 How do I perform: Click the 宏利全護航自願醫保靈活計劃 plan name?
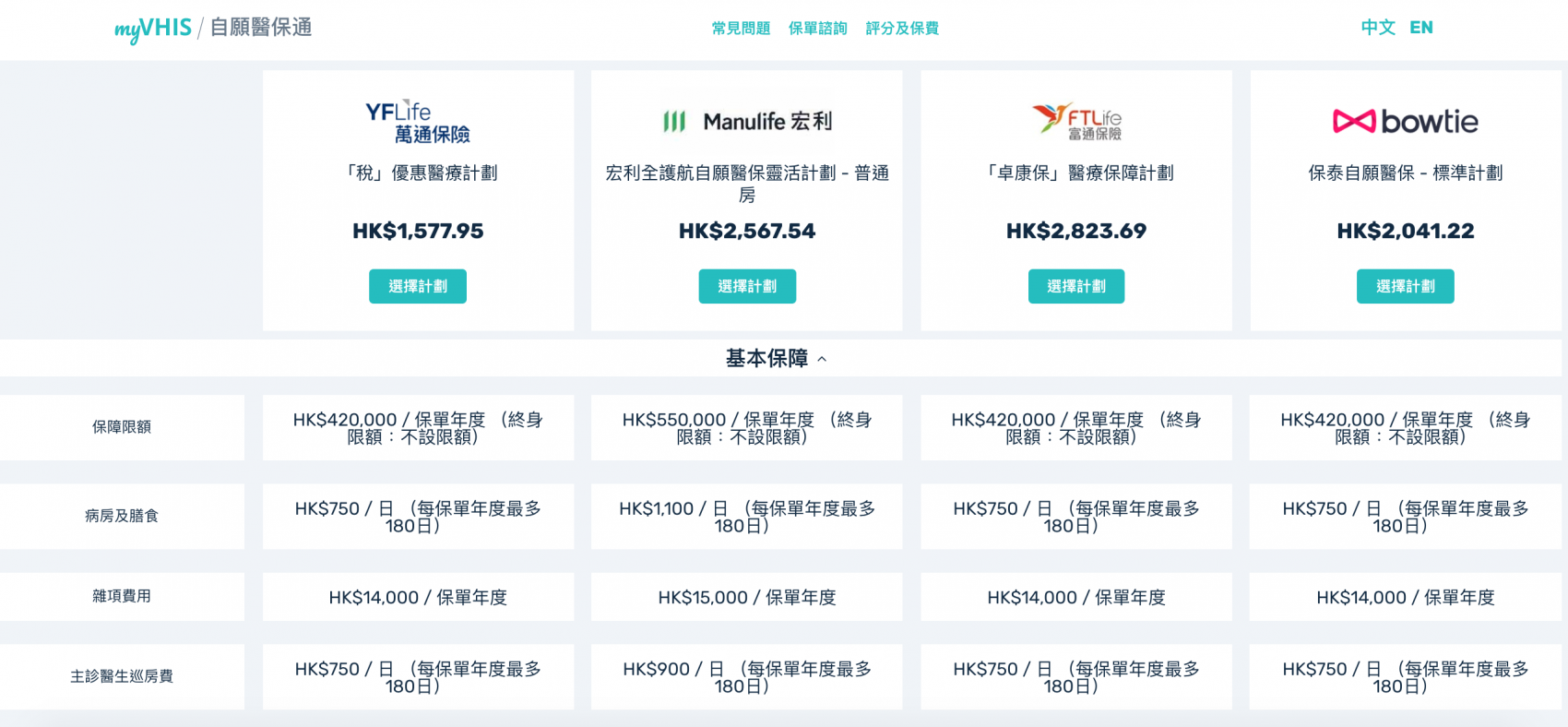(747, 184)
